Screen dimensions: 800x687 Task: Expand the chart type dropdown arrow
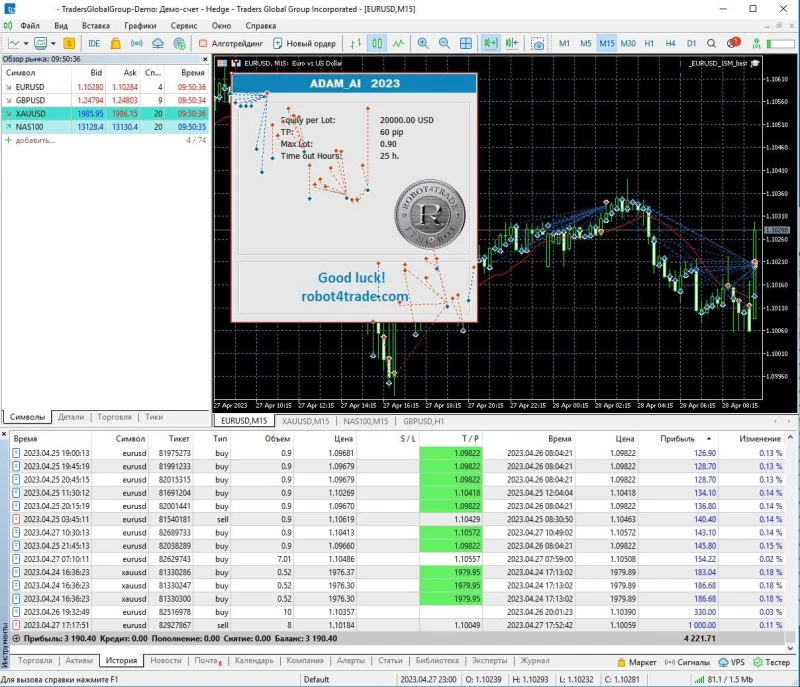[27, 43]
